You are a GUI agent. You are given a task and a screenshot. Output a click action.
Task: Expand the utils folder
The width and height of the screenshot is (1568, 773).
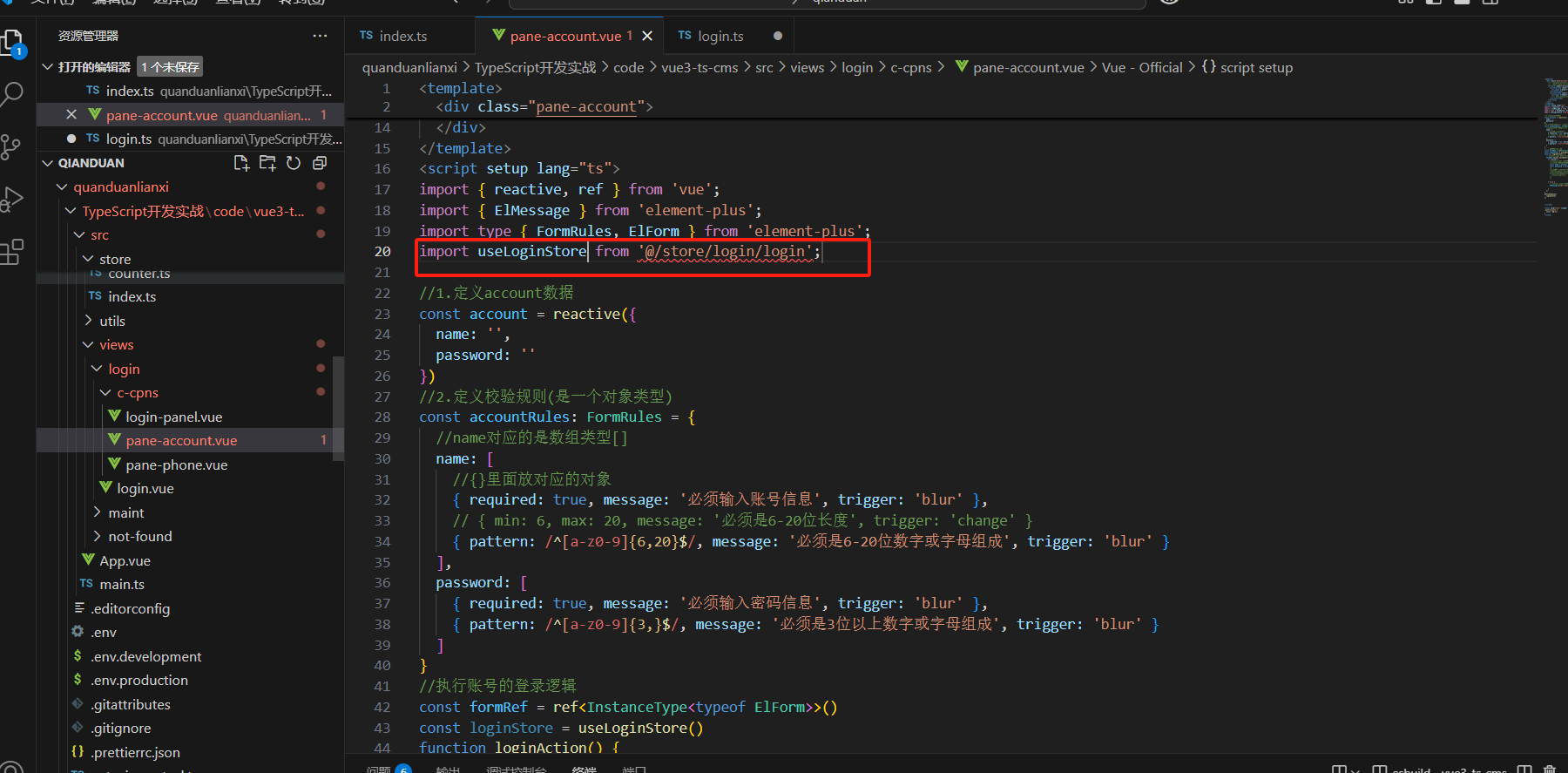tap(88, 321)
